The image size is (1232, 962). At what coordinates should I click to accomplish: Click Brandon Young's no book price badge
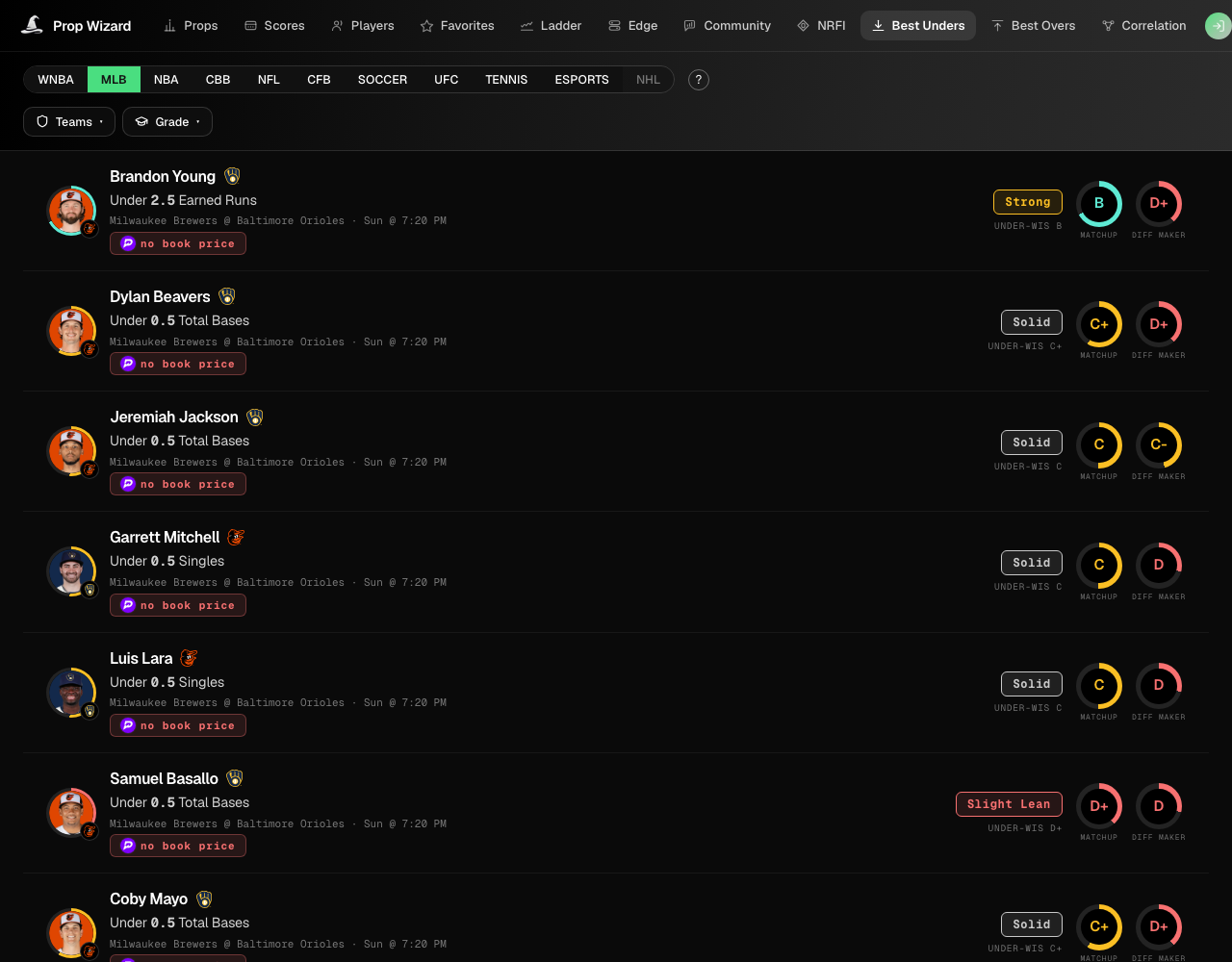[178, 244]
